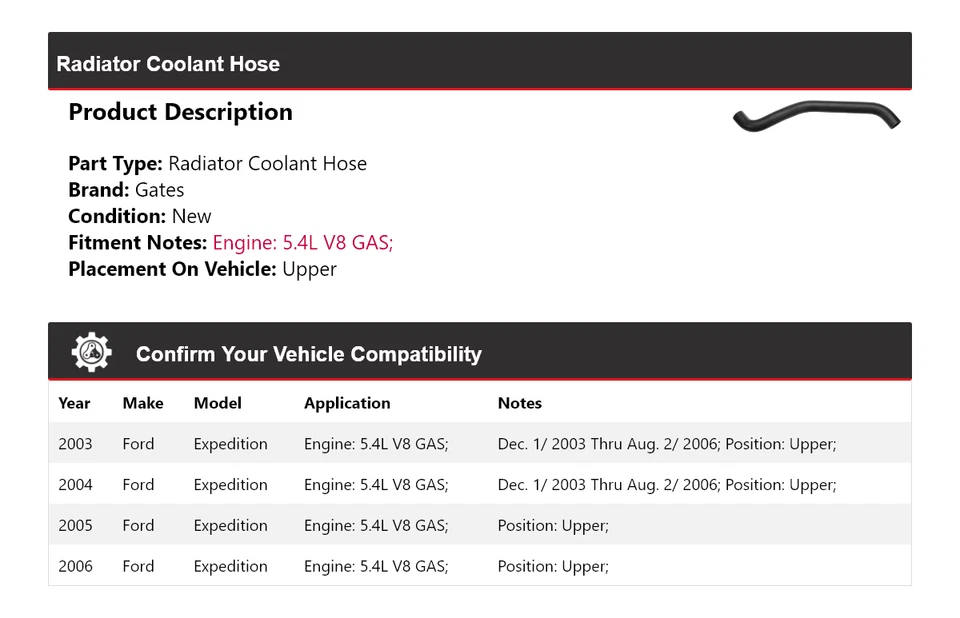The width and height of the screenshot is (960, 618).
Task: Select the 2006 year cell
Action: [75, 566]
